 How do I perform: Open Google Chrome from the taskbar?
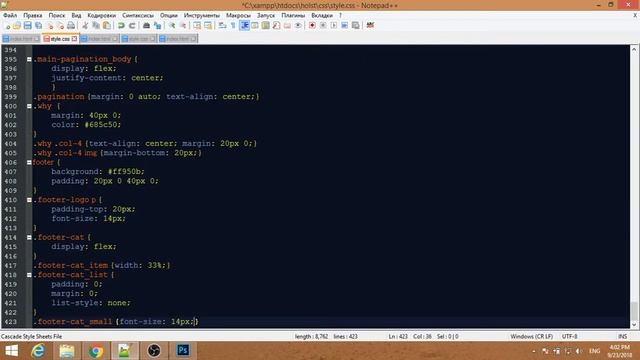[96, 351]
